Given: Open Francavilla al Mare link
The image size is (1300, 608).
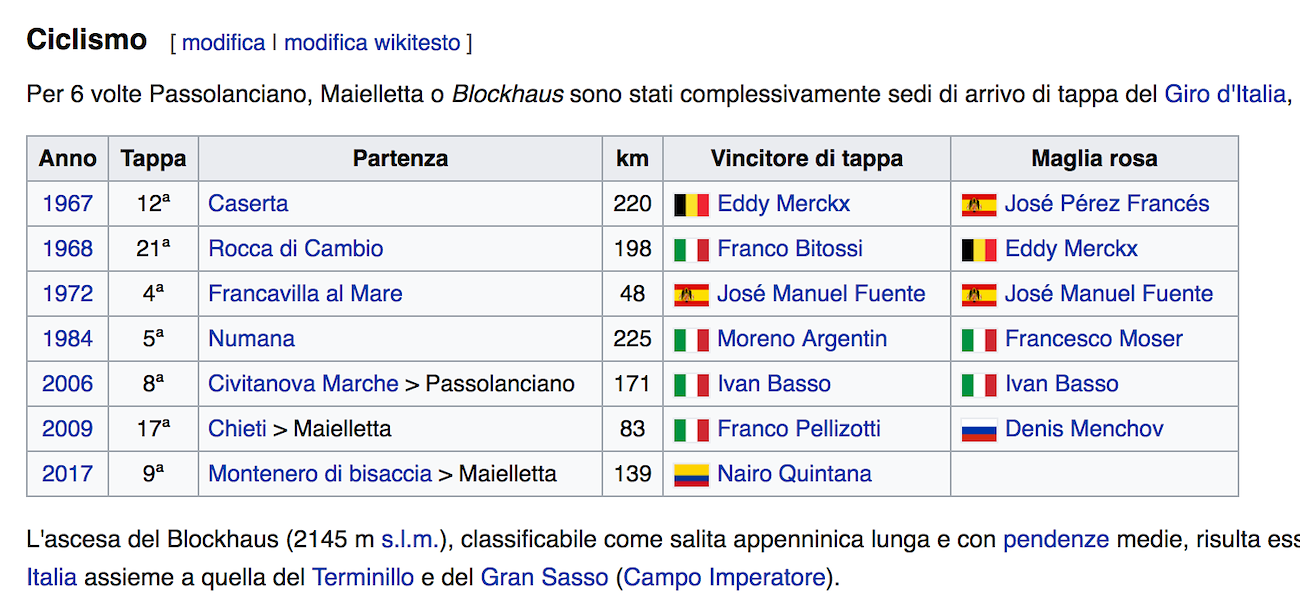Looking at the screenshot, I should point(305,294).
